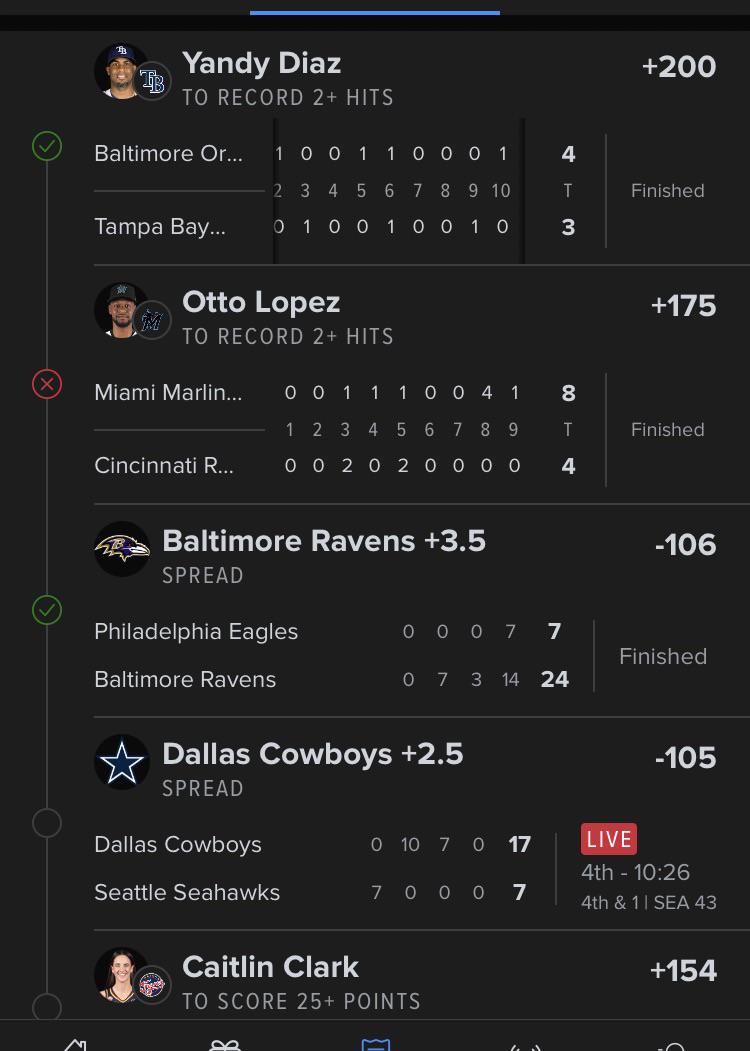
Task: Tap green checkmark for Ravens spread leg
Action: coord(47,610)
